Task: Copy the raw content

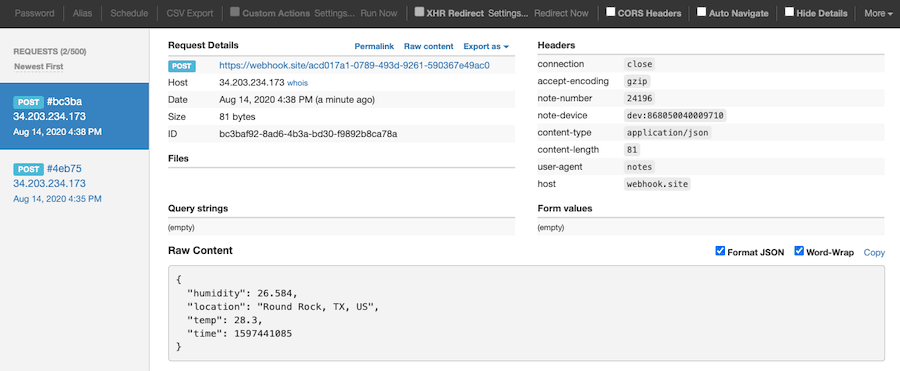Action: [x=874, y=252]
